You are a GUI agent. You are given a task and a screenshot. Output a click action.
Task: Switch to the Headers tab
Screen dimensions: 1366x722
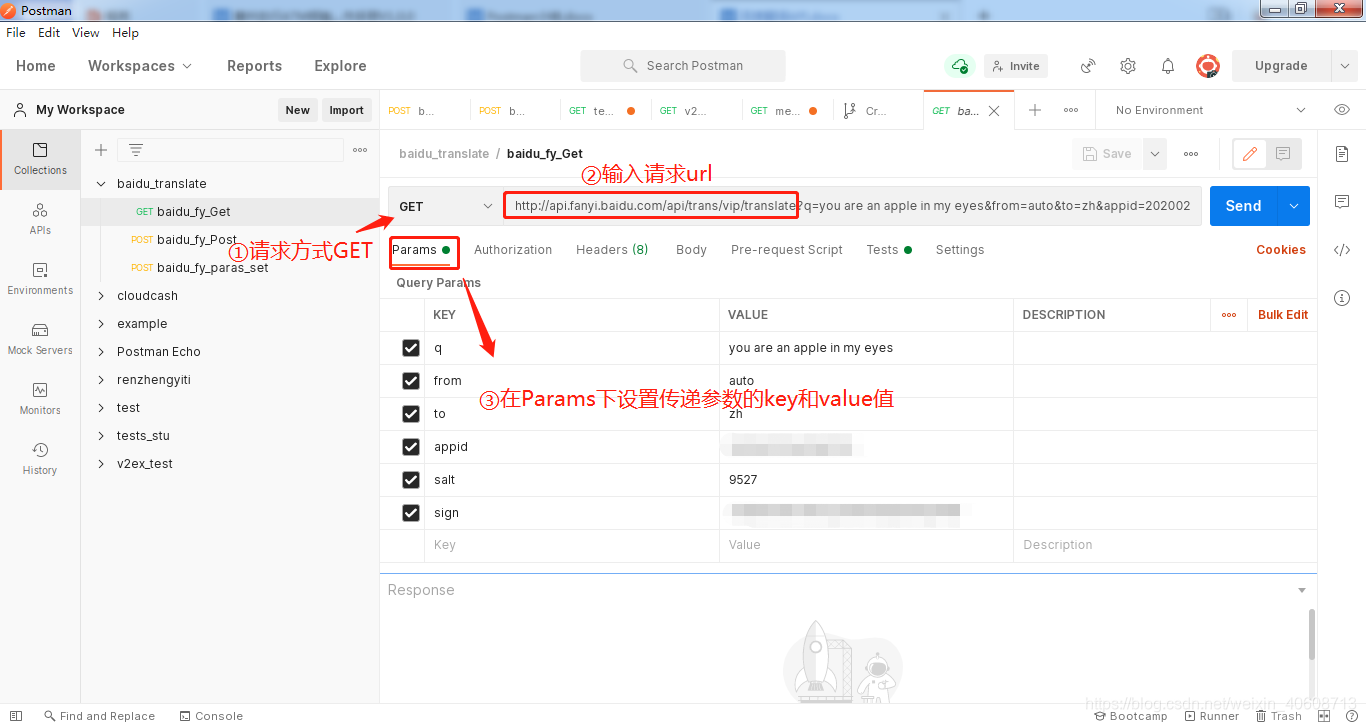click(612, 250)
